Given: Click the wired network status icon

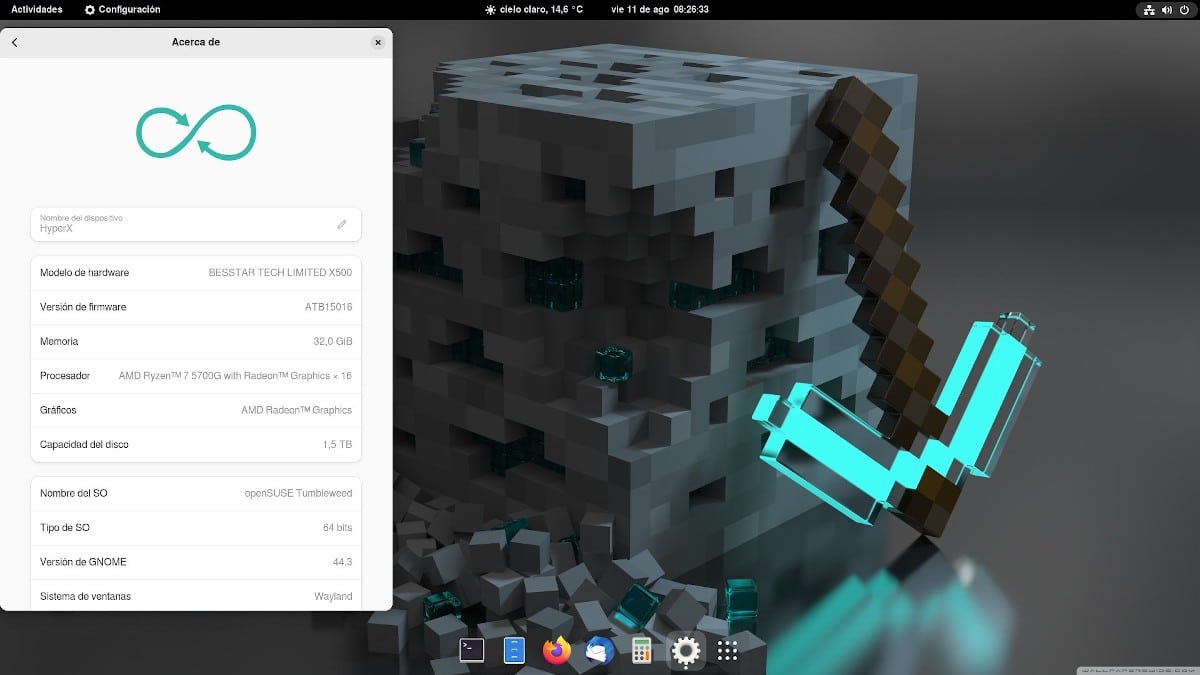Looking at the screenshot, I should click(x=1150, y=9).
